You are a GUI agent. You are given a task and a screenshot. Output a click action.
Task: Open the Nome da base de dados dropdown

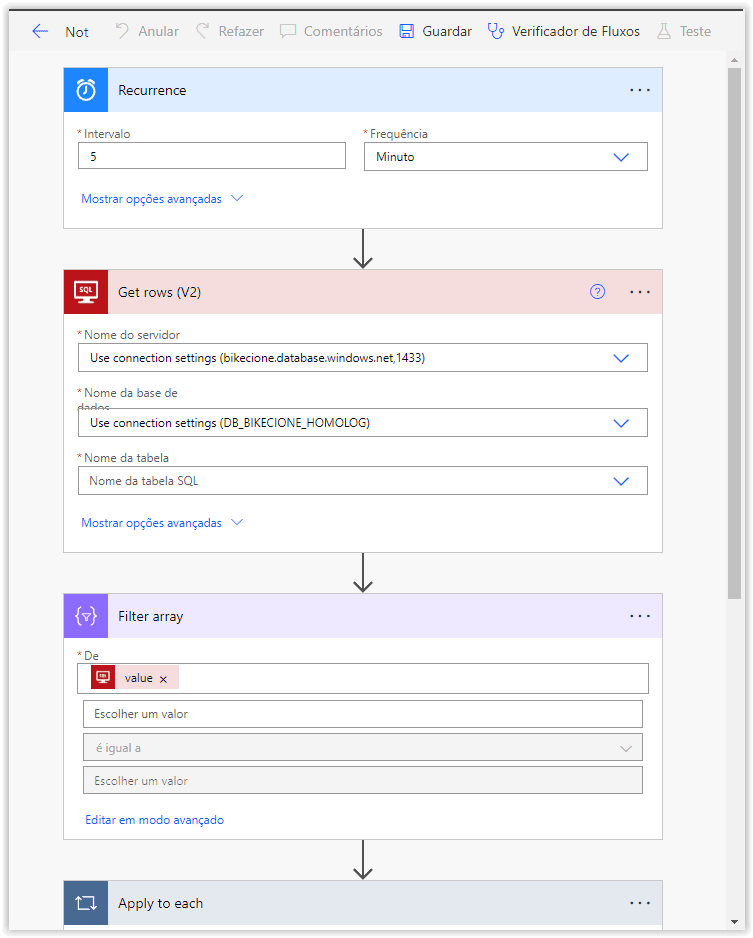coord(362,422)
